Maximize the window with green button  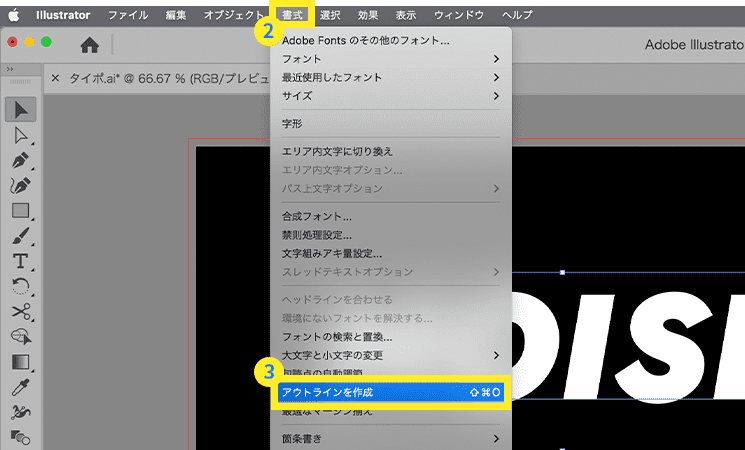[x=46, y=42]
